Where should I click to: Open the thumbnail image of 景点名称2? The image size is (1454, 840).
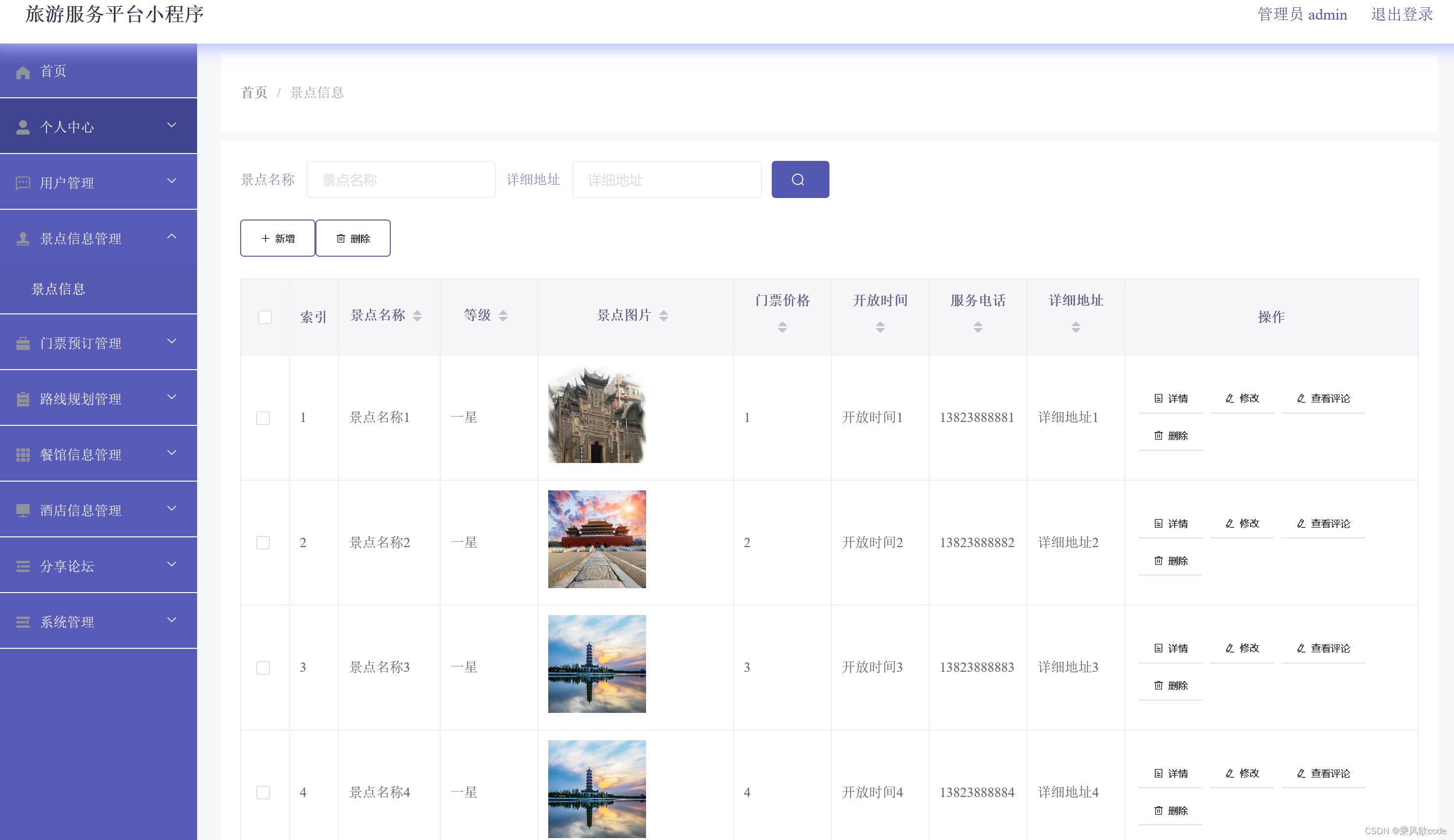[x=597, y=539]
